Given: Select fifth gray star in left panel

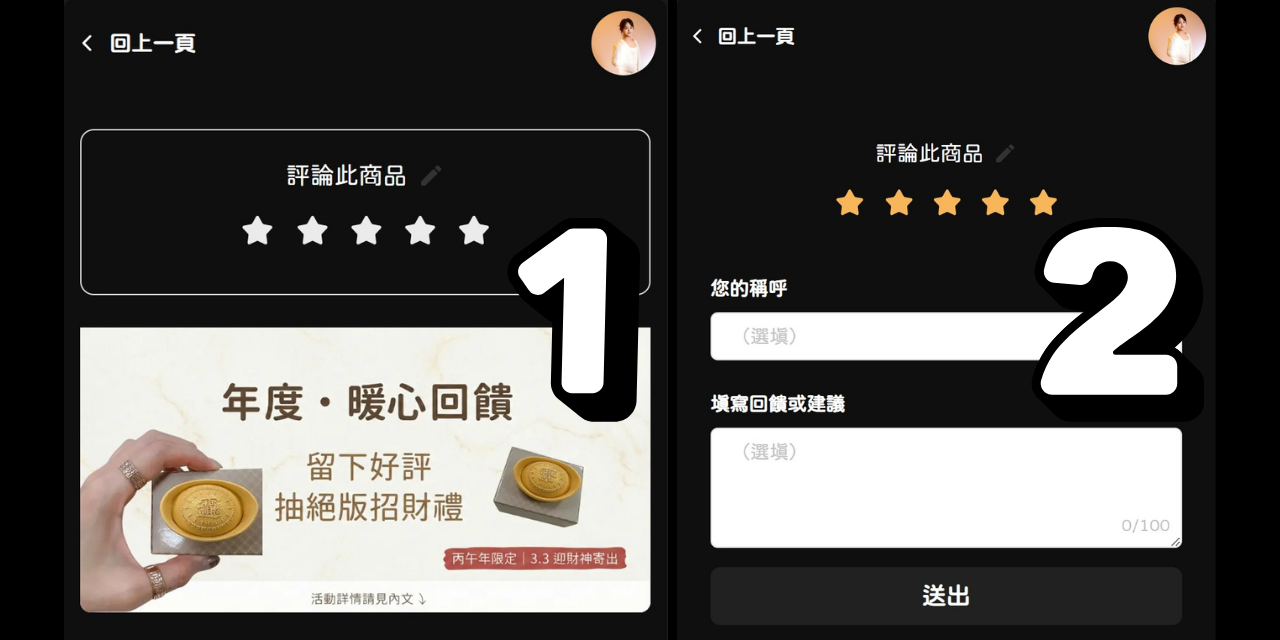Looking at the screenshot, I should pos(474,231).
